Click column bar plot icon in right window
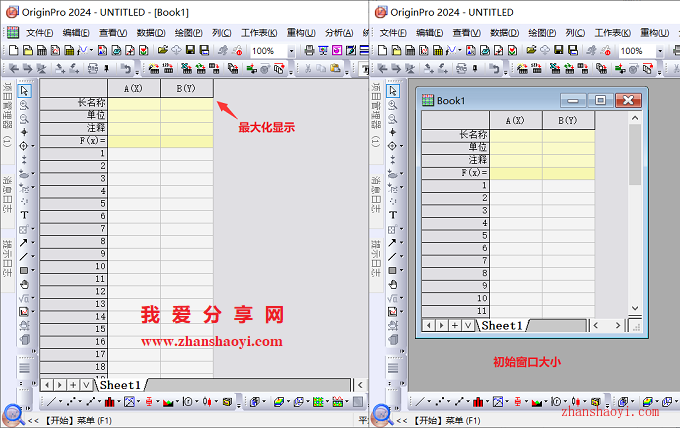 pos(478,402)
